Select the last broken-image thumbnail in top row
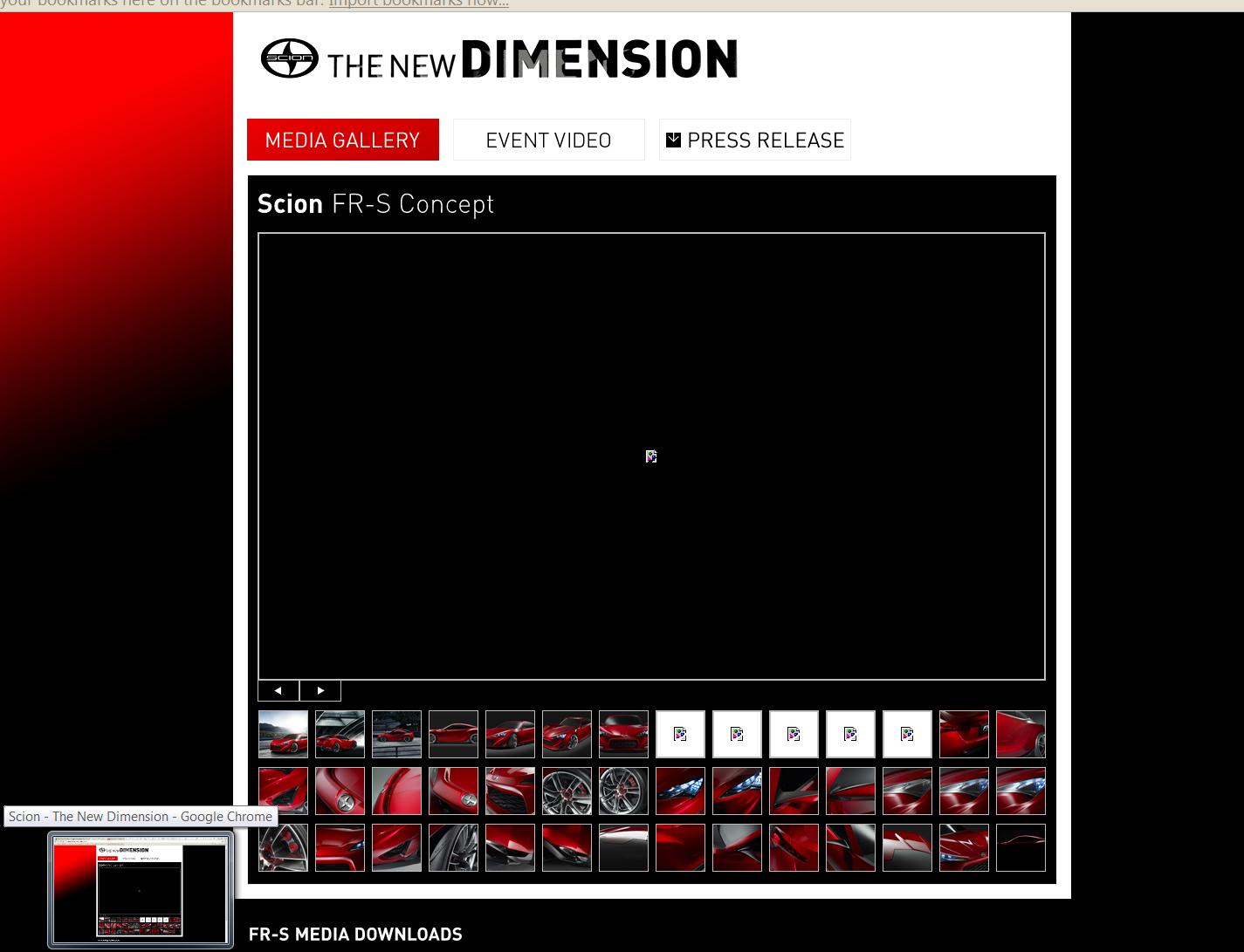Image resolution: width=1244 pixels, height=952 pixels. [x=907, y=734]
